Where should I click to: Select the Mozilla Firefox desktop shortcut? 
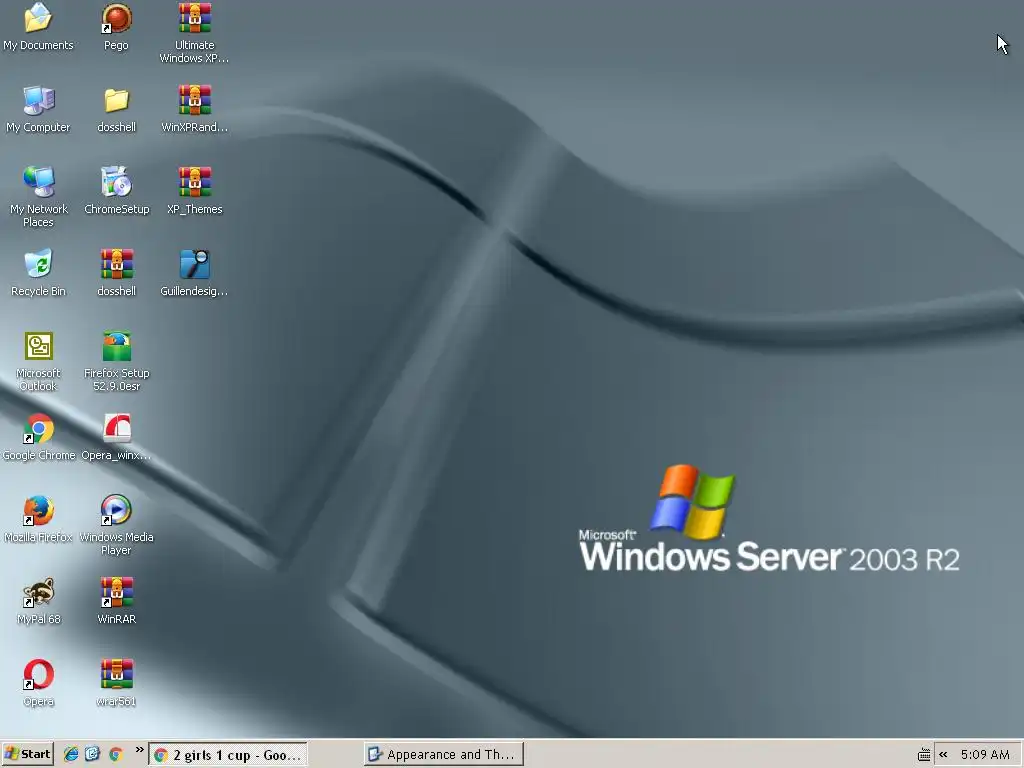click(x=38, y=510)
